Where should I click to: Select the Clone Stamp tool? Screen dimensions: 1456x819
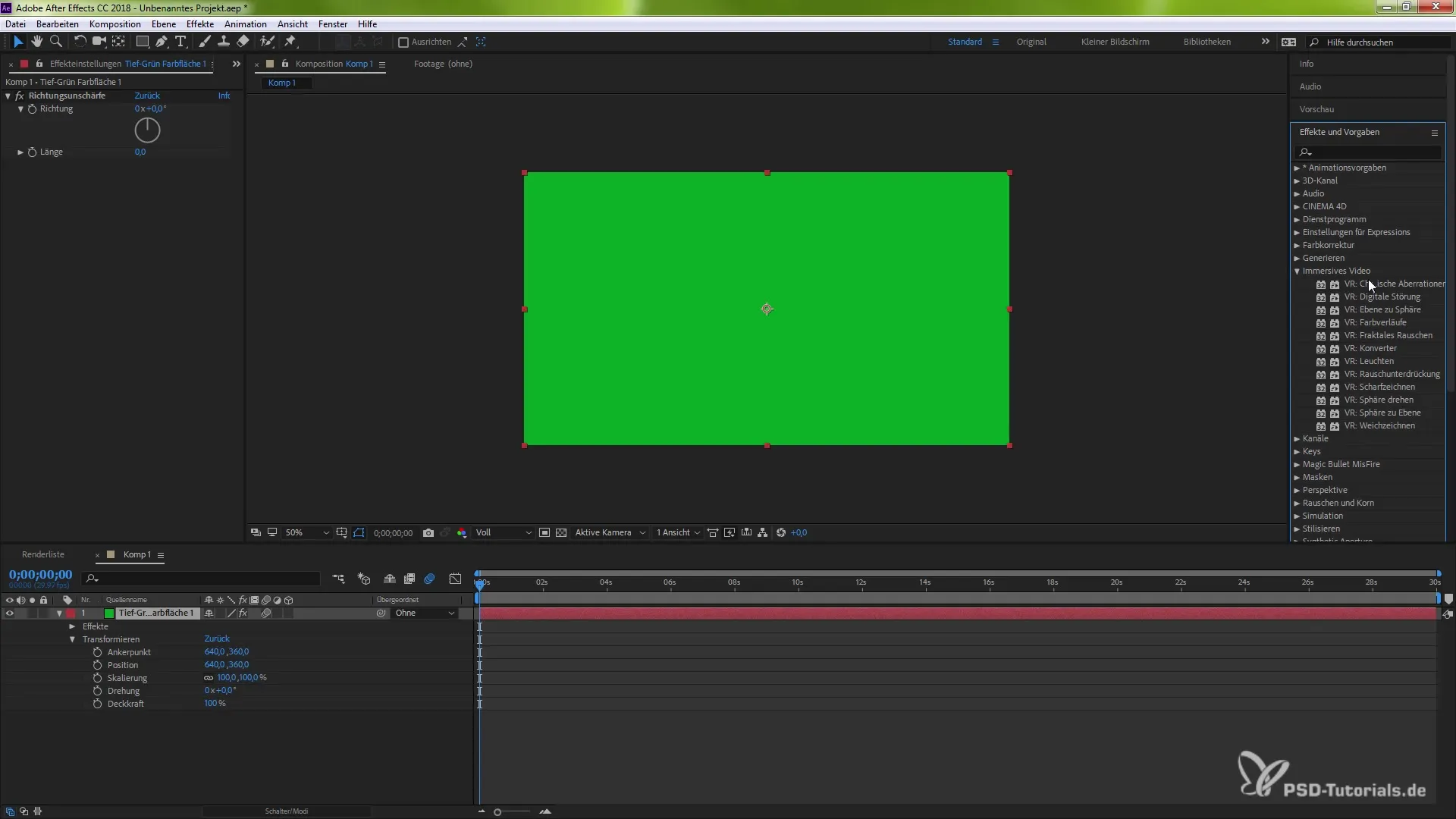pyautogui.click(x=224, y=42)
